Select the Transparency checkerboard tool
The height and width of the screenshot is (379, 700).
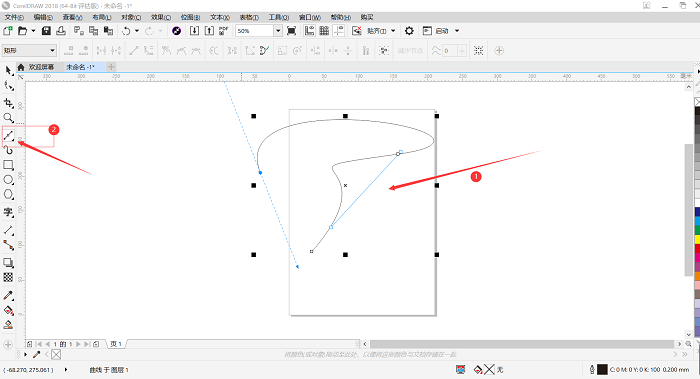pos(8,277)
